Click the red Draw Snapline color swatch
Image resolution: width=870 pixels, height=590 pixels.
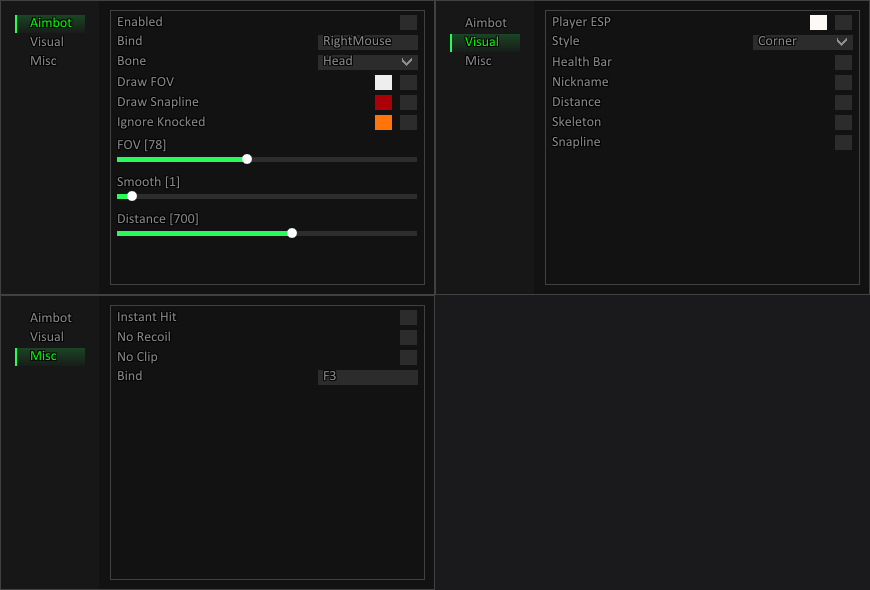(x=385, y=102)
